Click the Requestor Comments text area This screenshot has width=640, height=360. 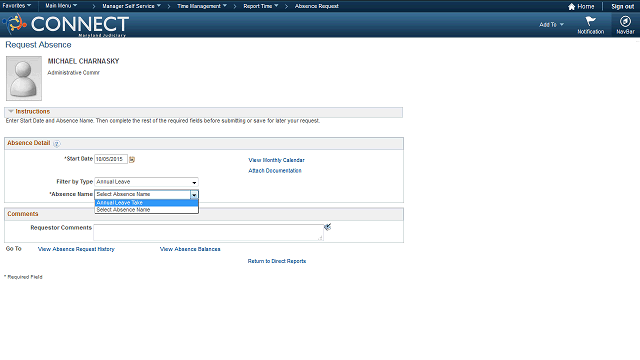click(208, 232)
